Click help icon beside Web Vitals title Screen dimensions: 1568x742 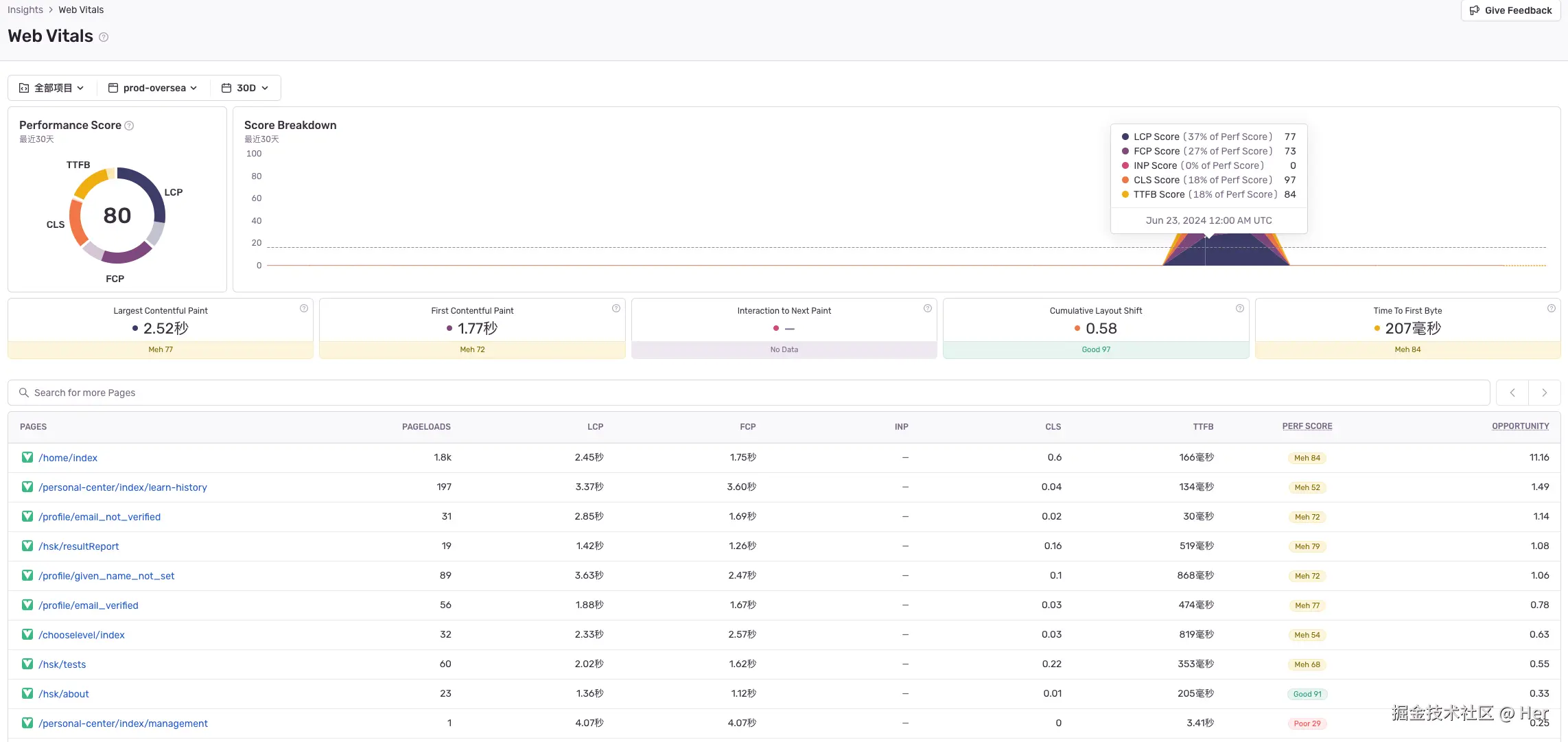tap(104, 37)
